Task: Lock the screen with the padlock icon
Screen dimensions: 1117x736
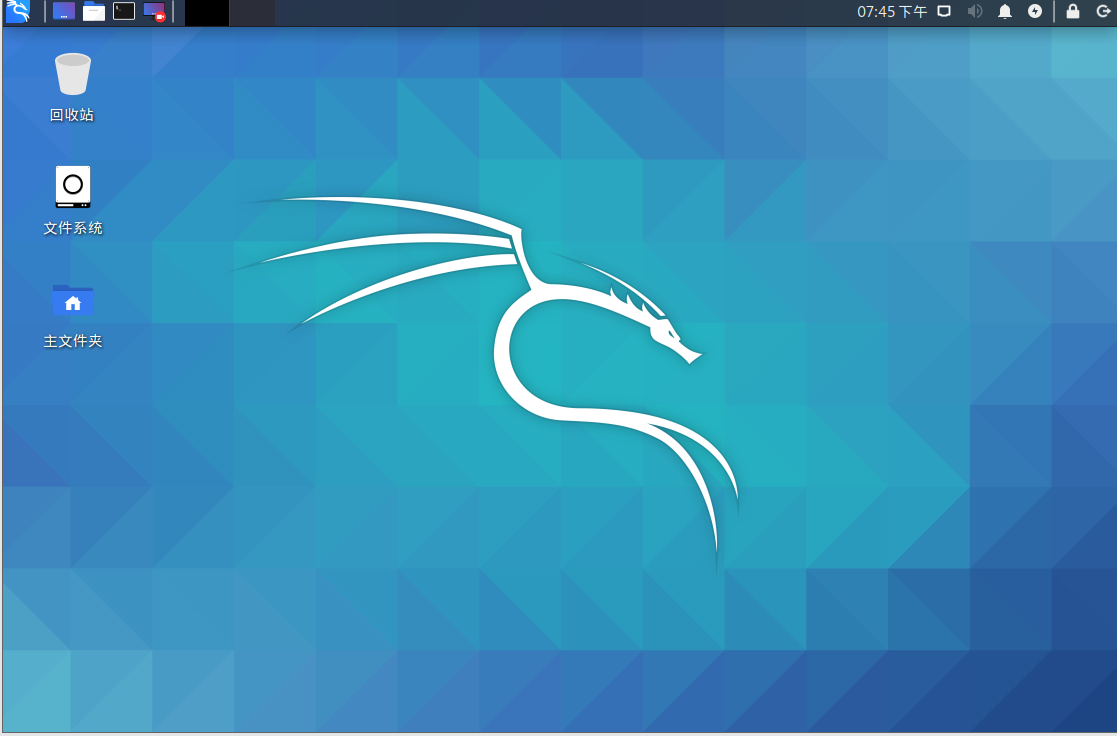Action: click(x=1073, y=11)
